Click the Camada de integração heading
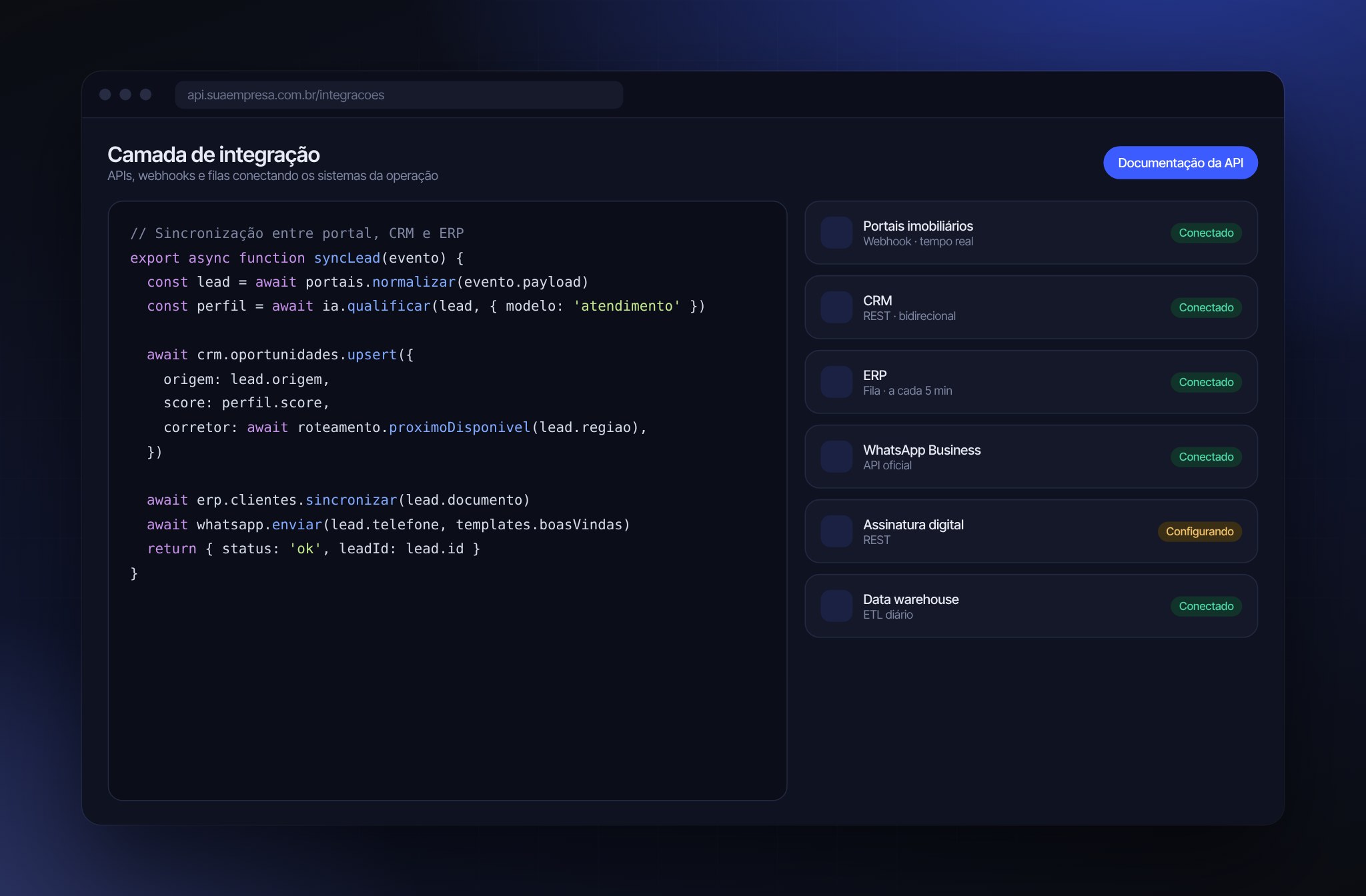Image resolution: width=1366 pixels, height=896 pixels. [x=213, y=155]
